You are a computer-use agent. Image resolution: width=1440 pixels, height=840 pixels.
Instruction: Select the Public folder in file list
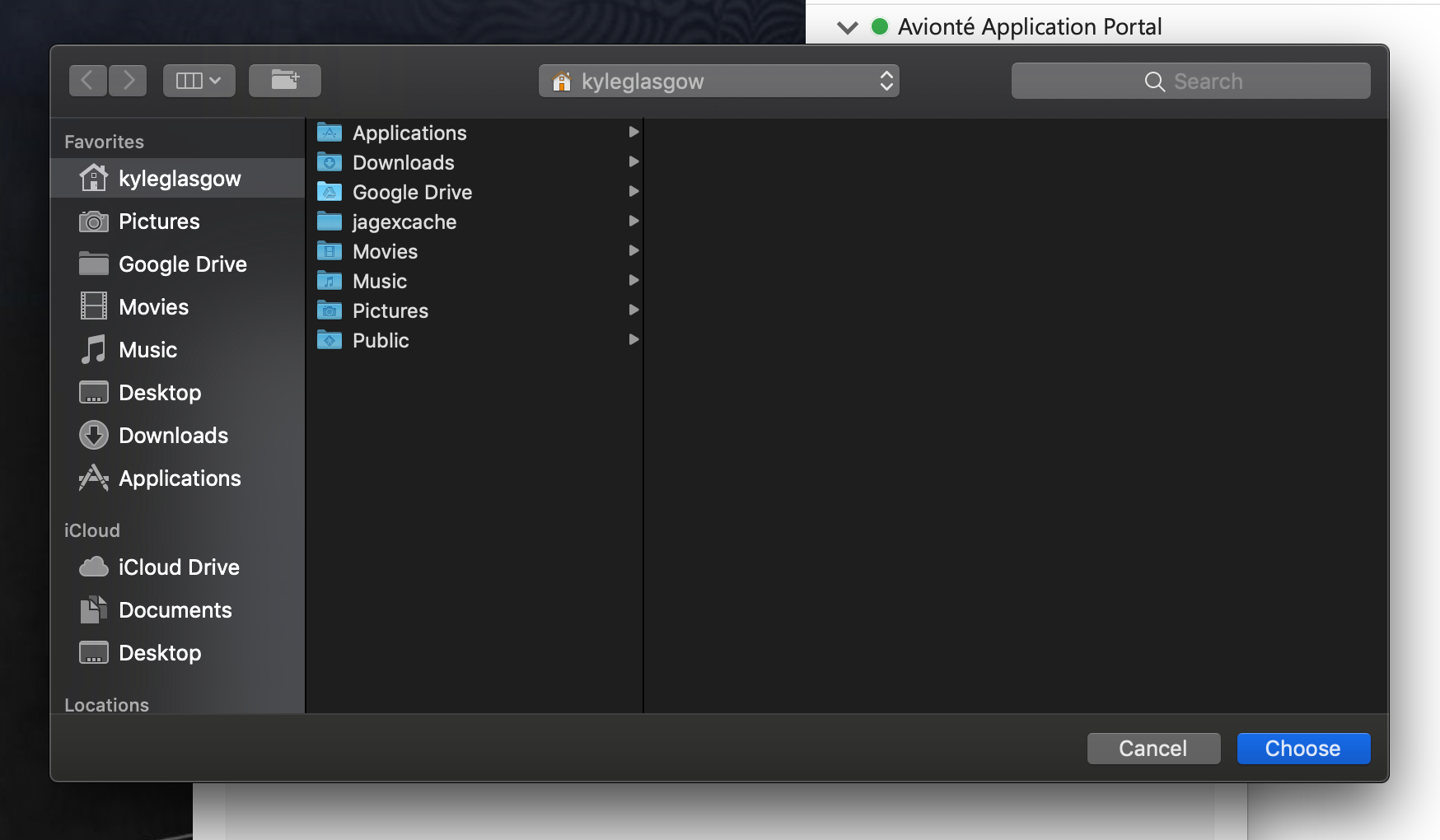(381, 341)
